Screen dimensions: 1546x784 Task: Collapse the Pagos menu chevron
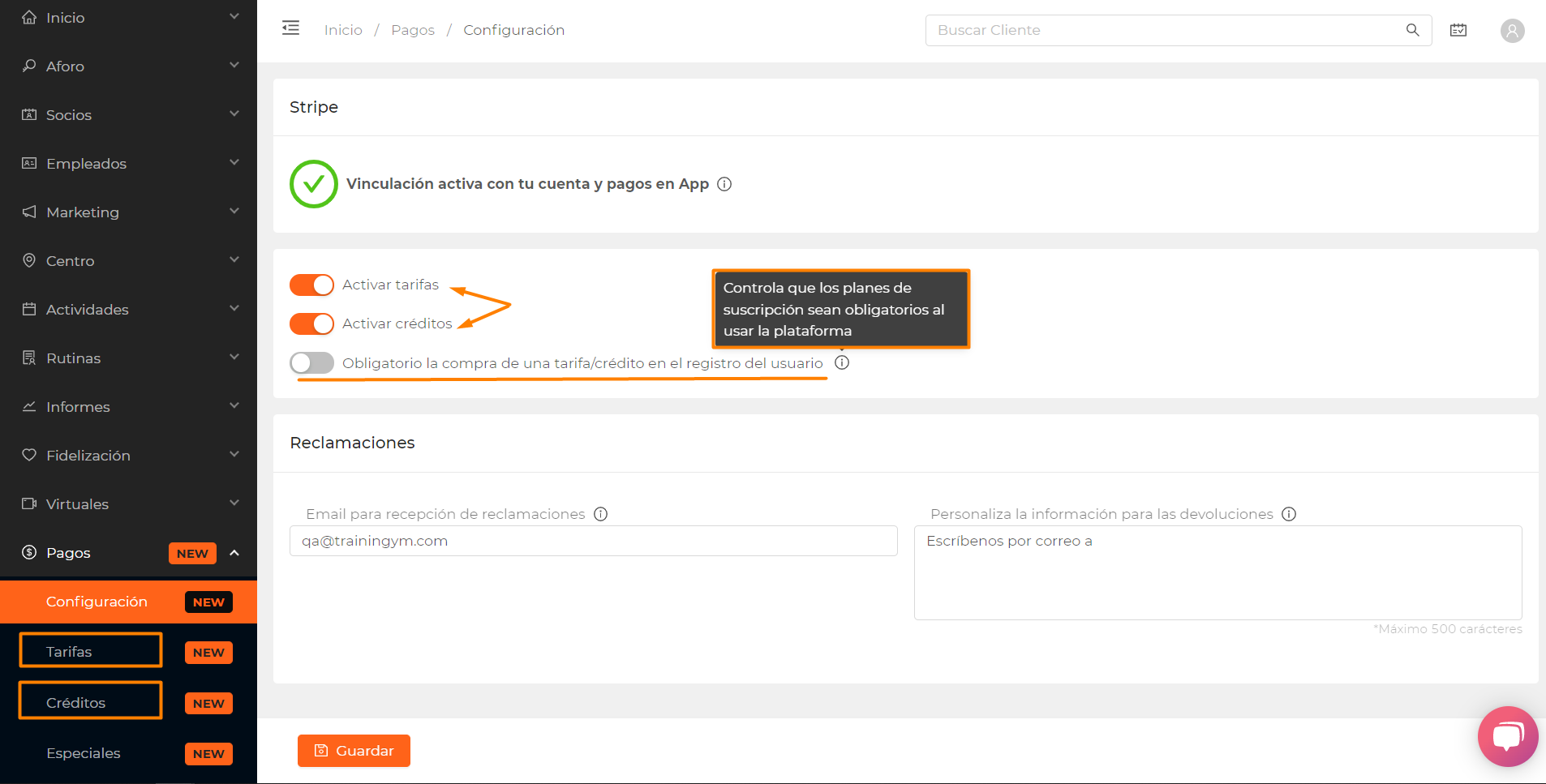tap(234, 553)
